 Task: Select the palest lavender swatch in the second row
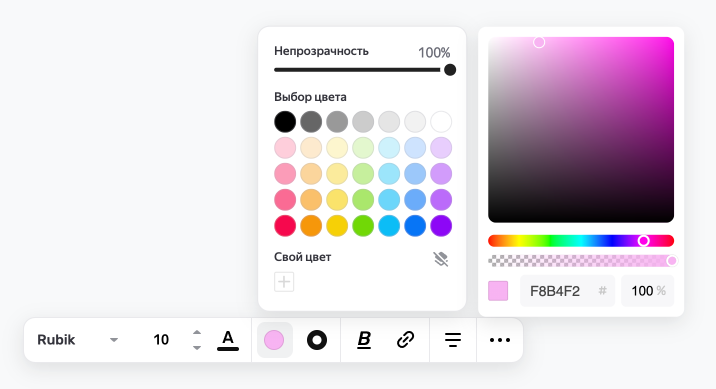441,148
